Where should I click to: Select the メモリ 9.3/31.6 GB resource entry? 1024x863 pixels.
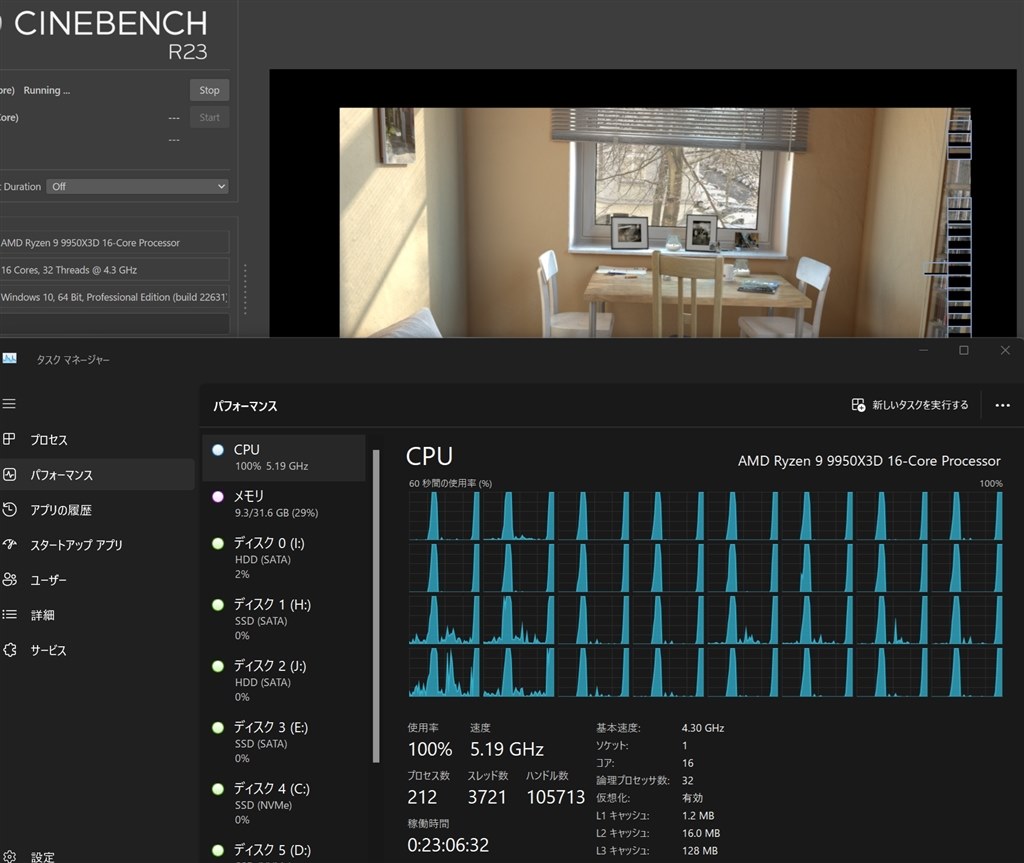283,504
